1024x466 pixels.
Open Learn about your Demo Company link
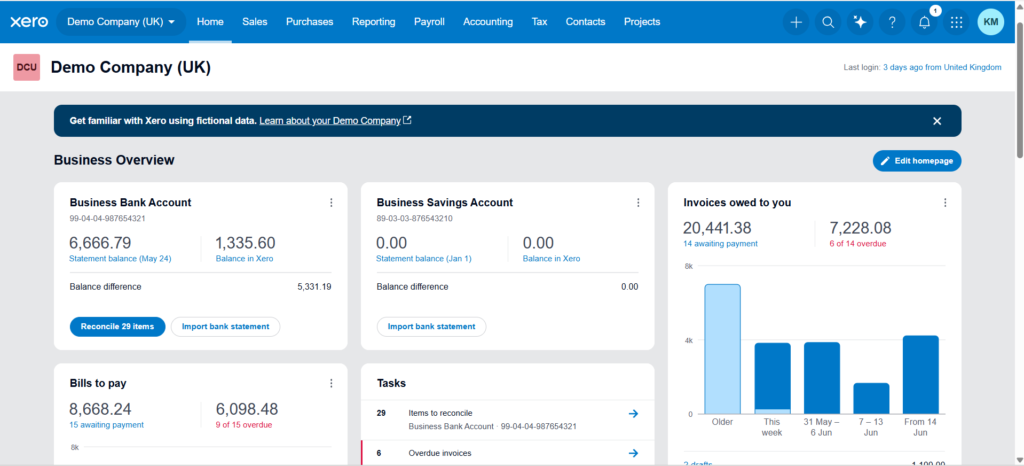pyautogui.click(x=335, y=121)
